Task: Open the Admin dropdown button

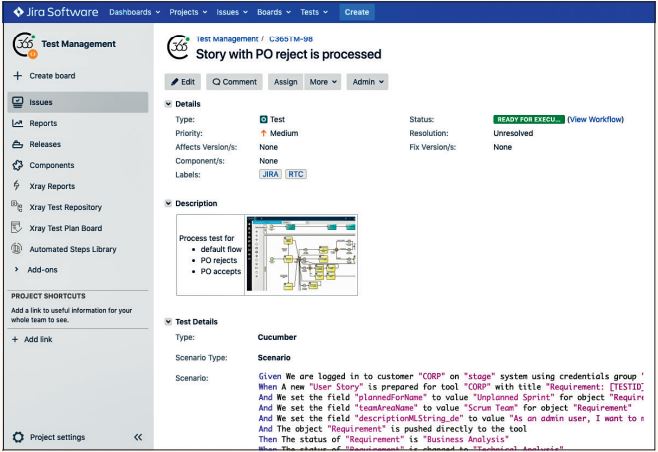Action: [367, 82]
